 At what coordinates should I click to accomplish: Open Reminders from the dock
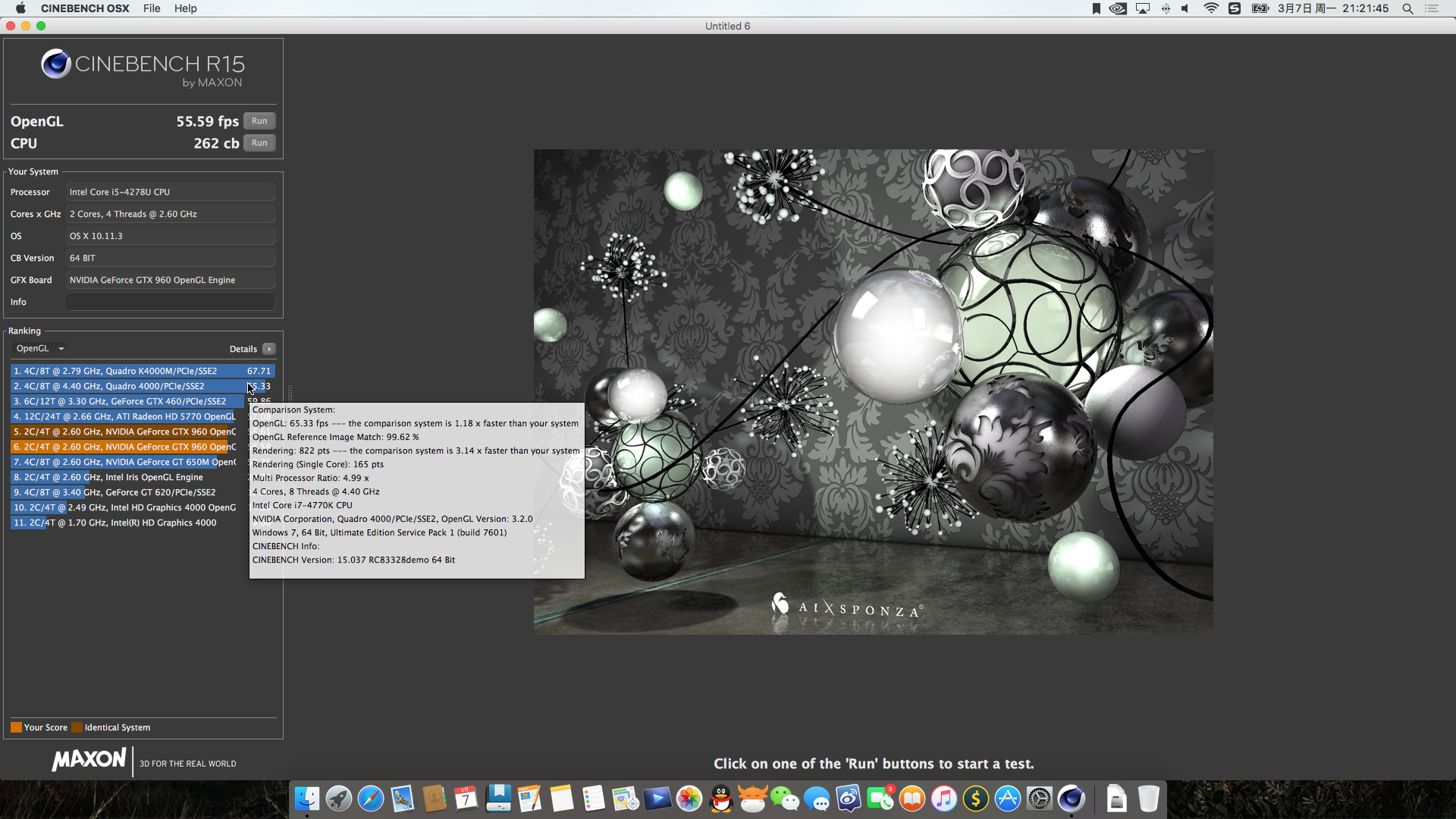point(594,799)
